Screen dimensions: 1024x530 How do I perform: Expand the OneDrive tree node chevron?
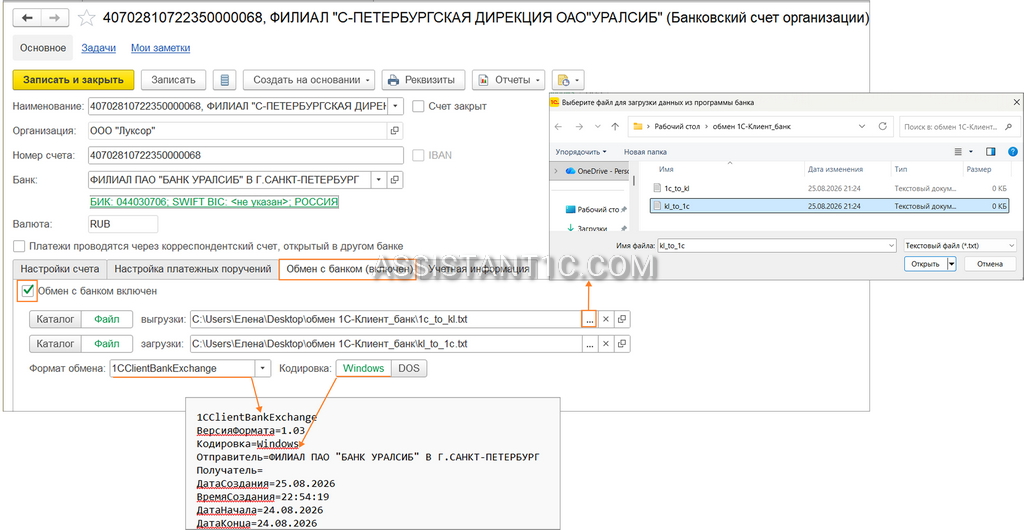pyautogui.click(x=556, y=171)
